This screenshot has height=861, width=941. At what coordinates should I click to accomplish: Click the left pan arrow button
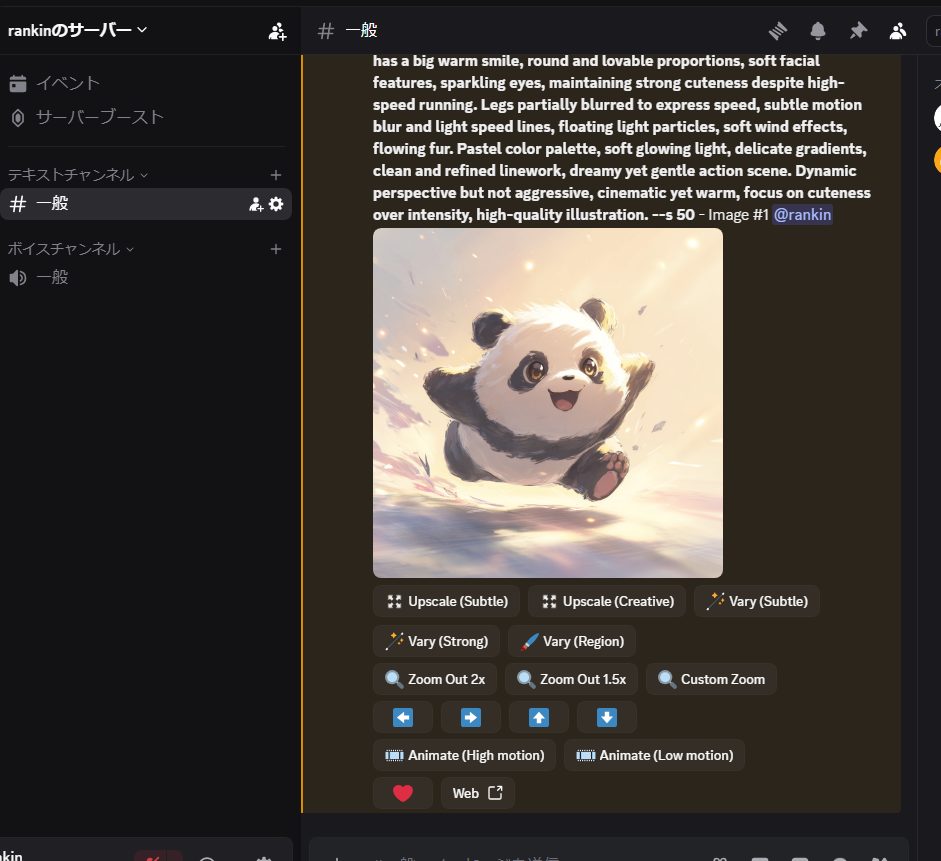click(x=402, y=717)
